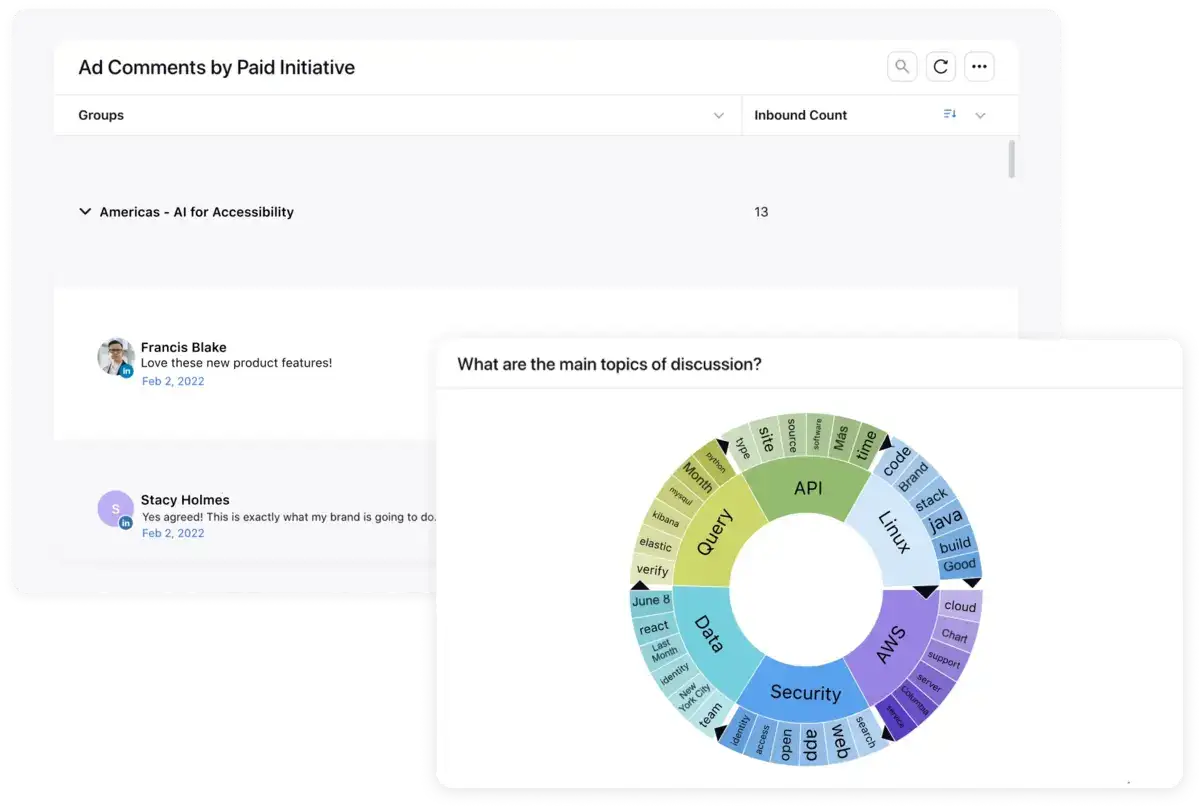Click the LinkedIn badge on Francis Blake's avatar
This screenshot has width=1200, height=807.
[126, 370]
